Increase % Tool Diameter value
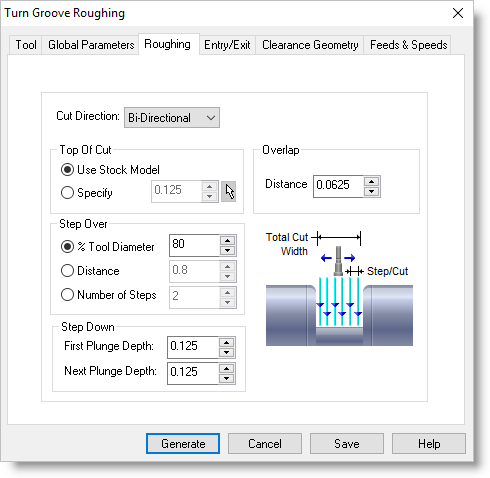This screenshot has width=490, height=478. (228, 240)
